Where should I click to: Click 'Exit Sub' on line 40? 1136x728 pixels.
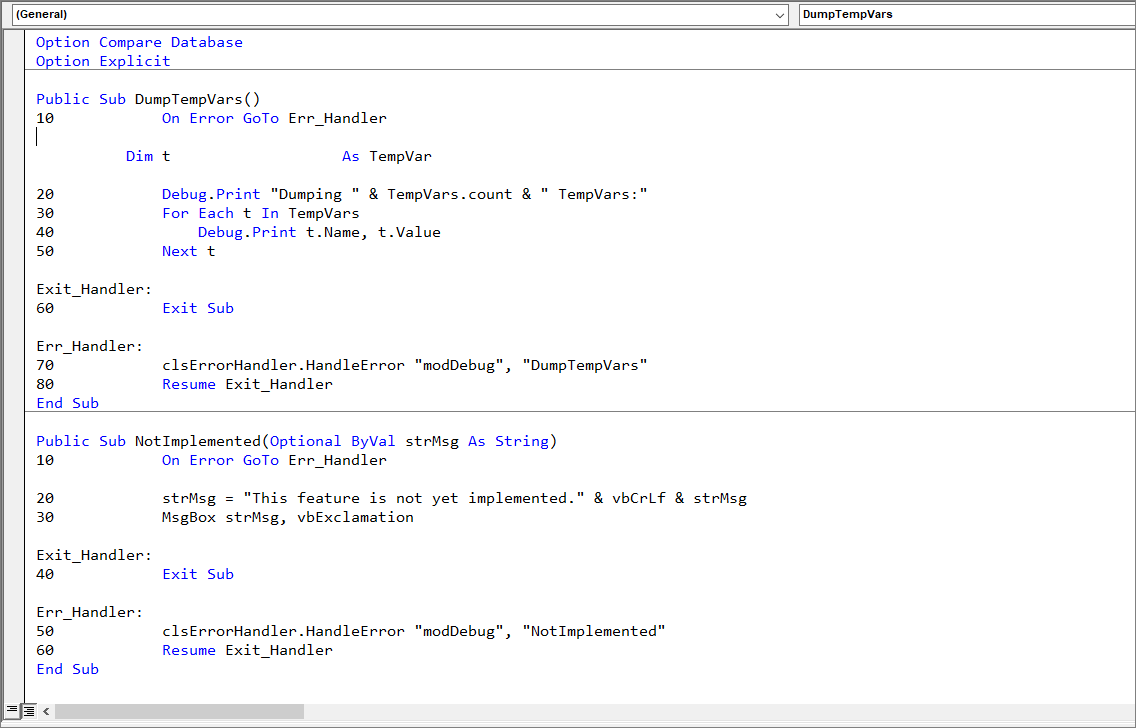[198, 574]
